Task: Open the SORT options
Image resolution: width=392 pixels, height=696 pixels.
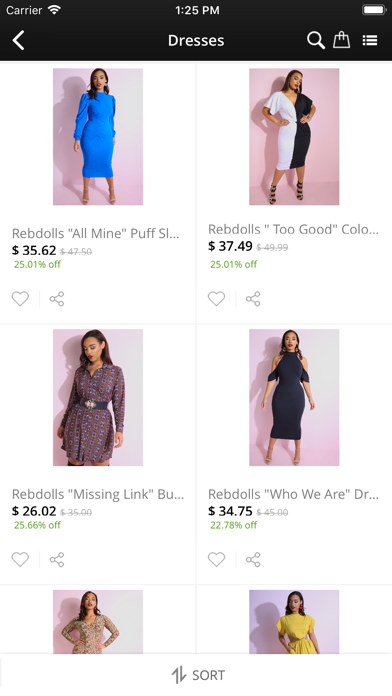Action: pos(198,675)
